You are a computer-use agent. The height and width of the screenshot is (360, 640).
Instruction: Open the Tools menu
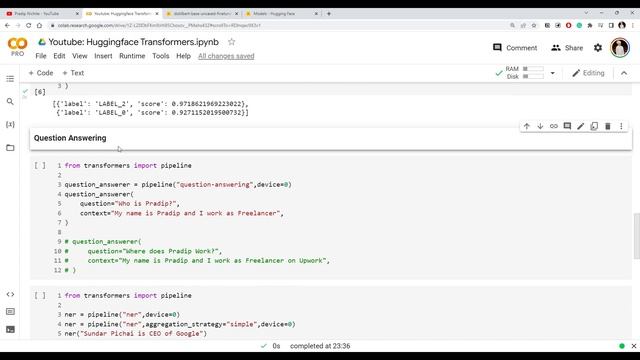point(161,56)
